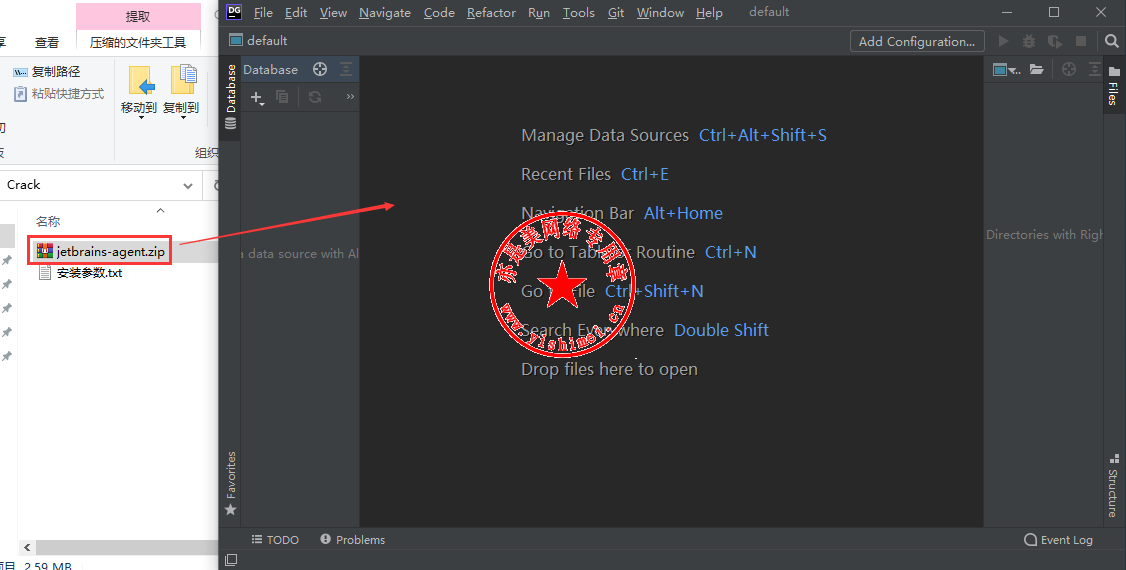Click the default project breadcrumb

(259, 41)
